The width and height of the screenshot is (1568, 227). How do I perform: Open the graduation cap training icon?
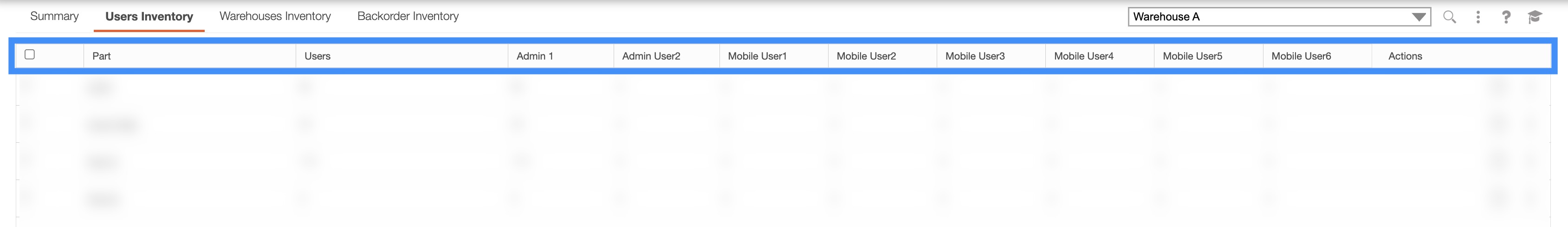click(1535, 17)
